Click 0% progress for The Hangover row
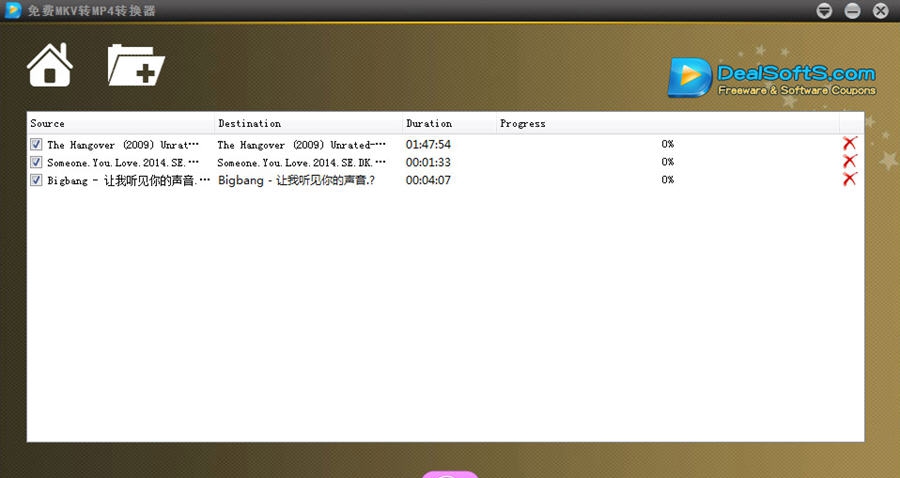 click(668, 144)
